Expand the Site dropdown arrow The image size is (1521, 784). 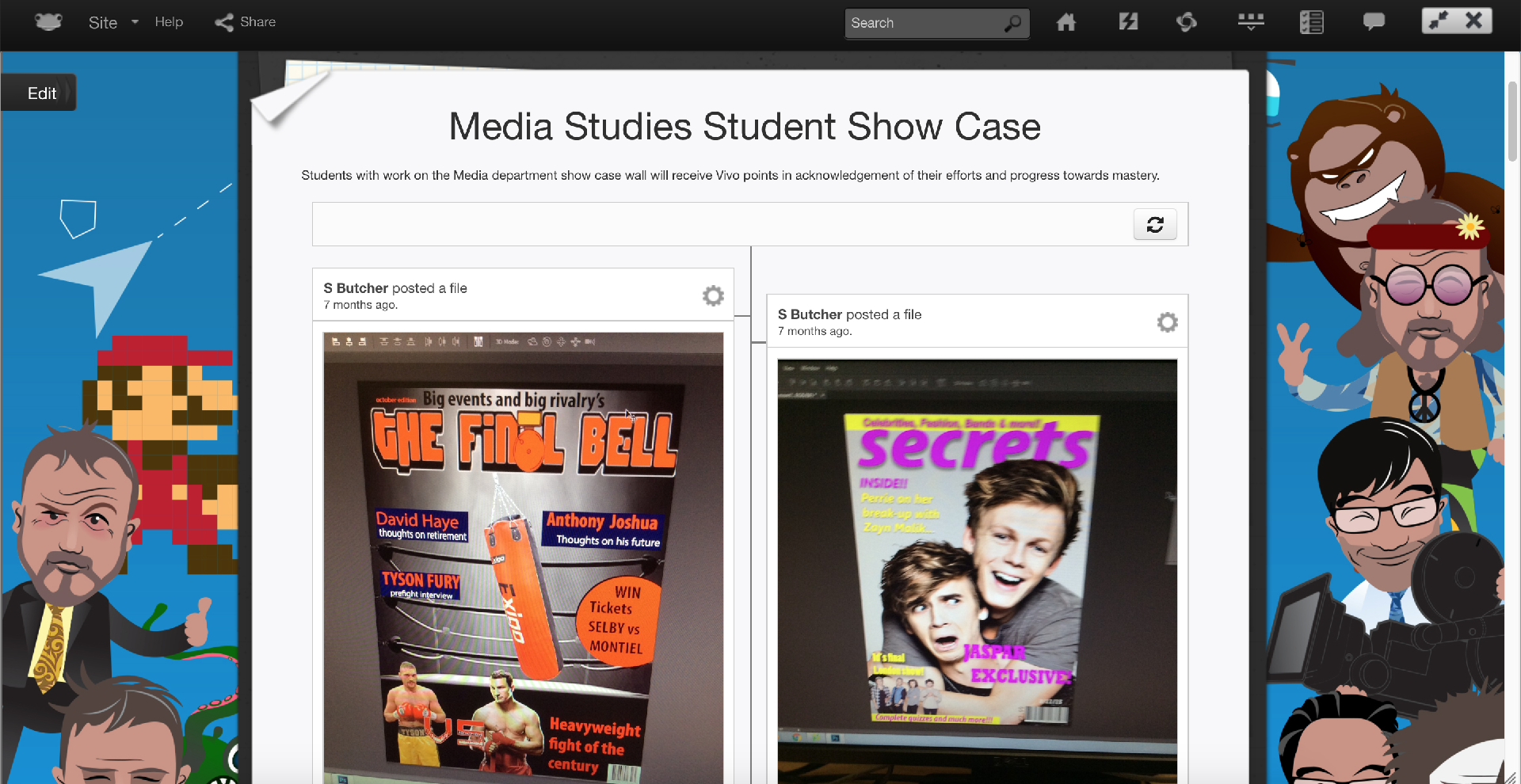click(135, 22)
